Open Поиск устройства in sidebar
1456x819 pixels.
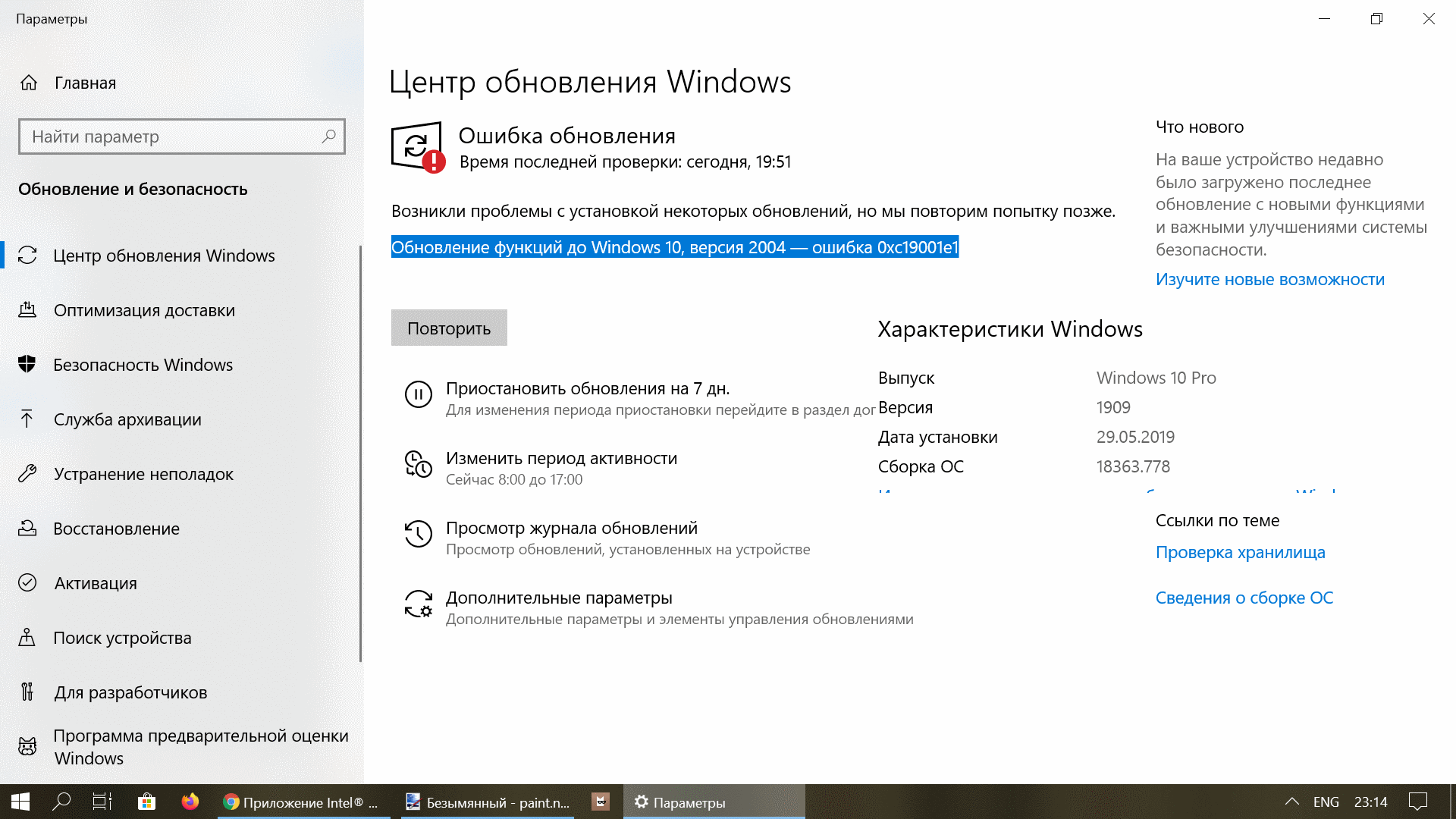[x=122, y=638]
